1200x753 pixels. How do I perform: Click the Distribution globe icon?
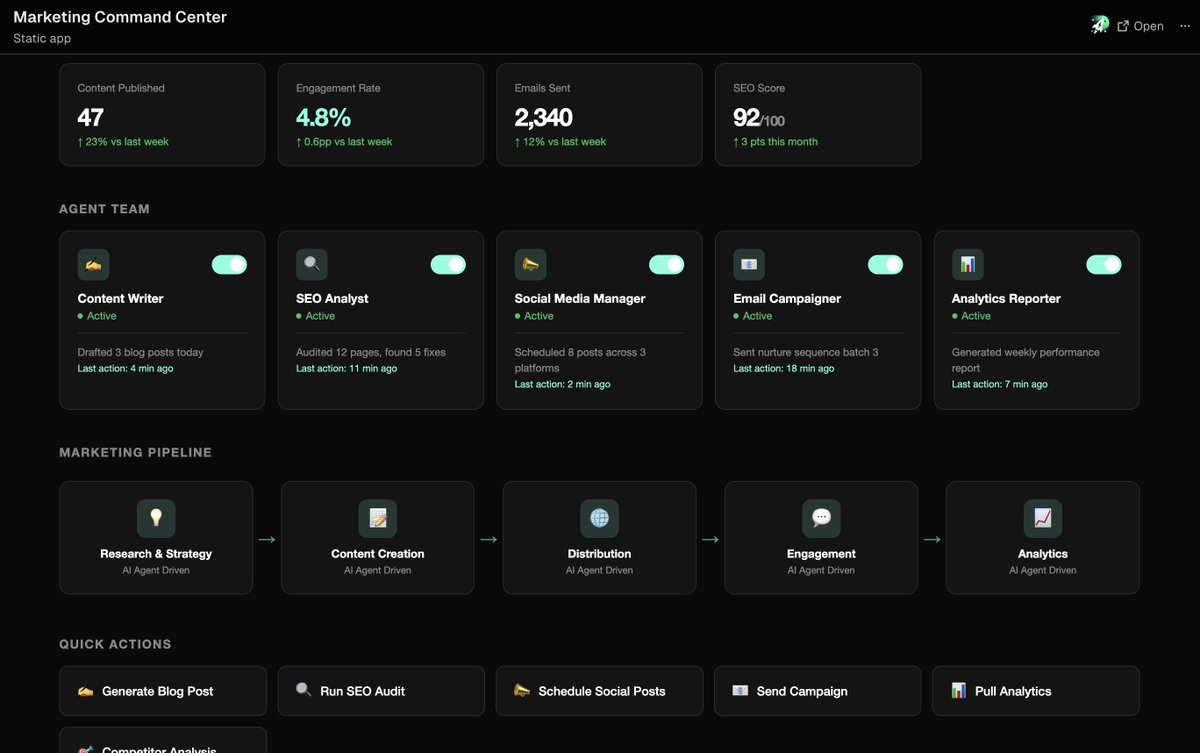point(599,518)
